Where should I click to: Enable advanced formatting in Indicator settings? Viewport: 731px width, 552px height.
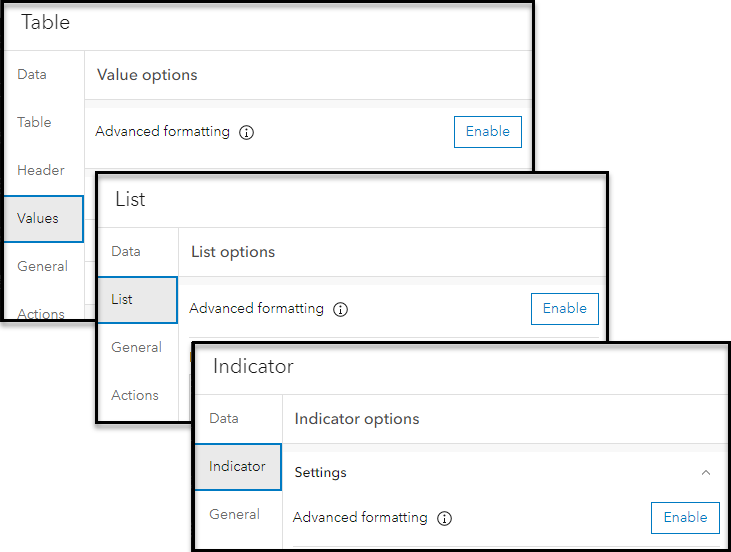[685, 518]
